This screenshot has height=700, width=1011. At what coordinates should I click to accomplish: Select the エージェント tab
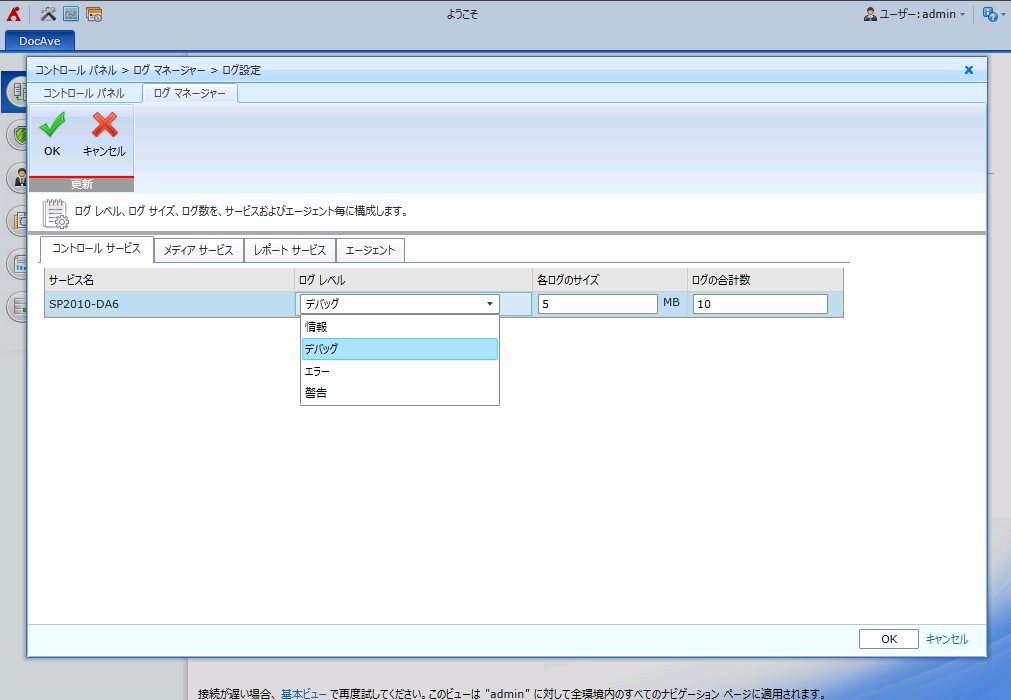pyautogui.click(x=370, y=250)
